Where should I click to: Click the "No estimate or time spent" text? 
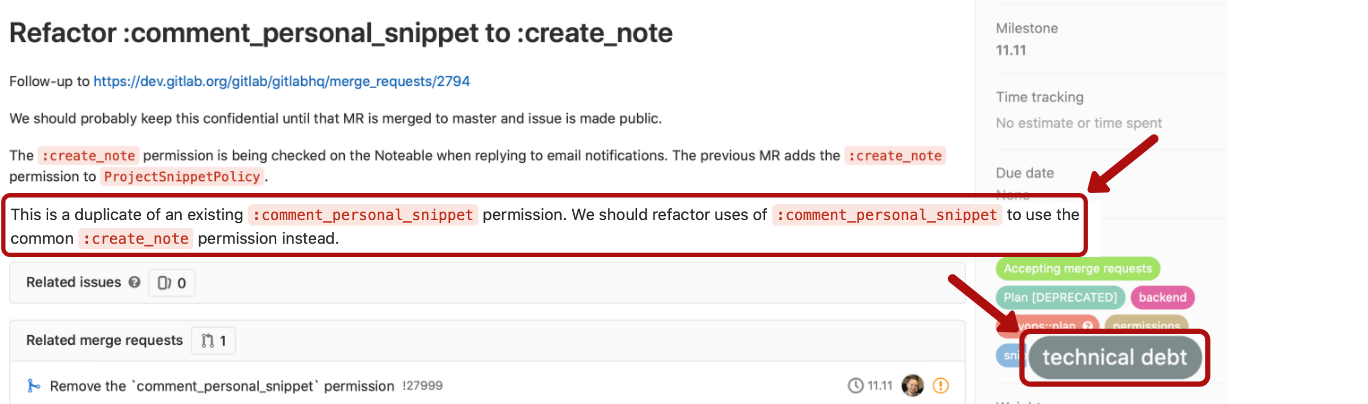[x=1078, y=123]
